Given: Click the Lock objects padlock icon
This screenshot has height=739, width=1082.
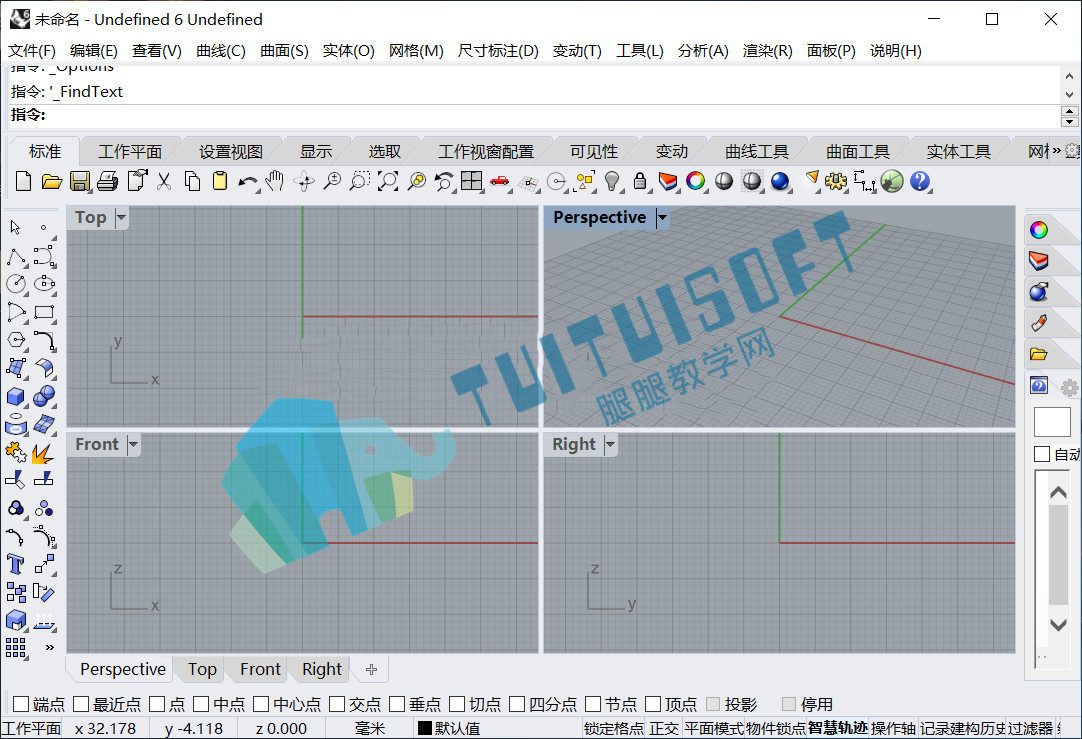Looking at the screenshot, I should coord(640,181).
